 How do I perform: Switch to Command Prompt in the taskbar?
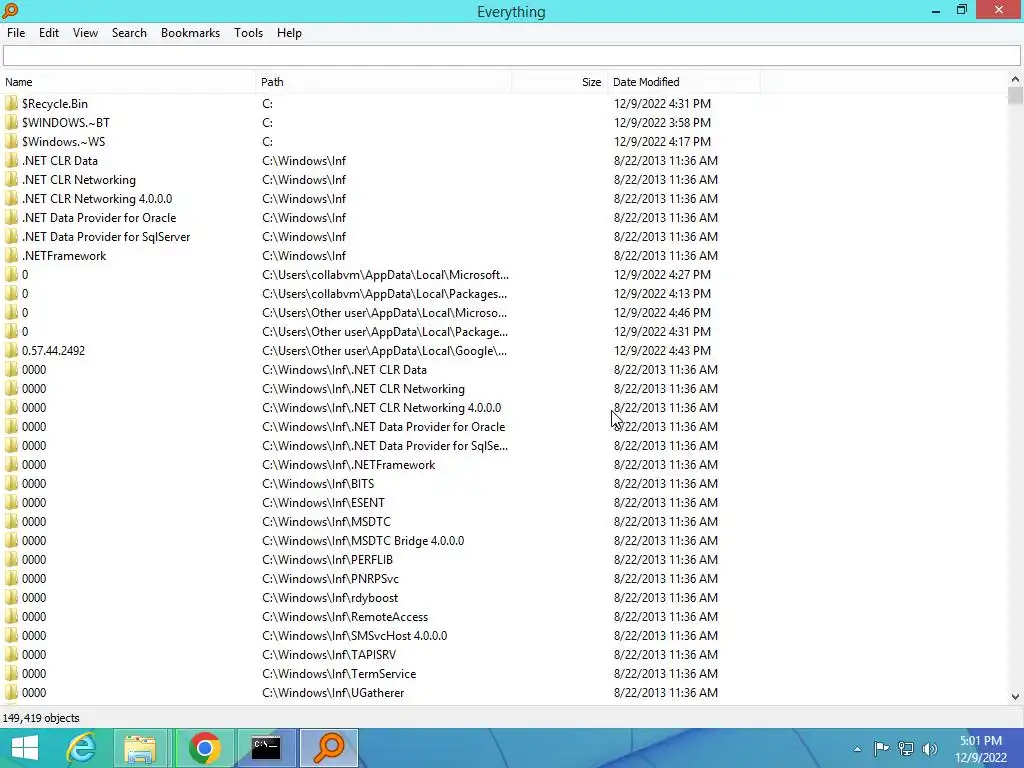tap(266, 748)
